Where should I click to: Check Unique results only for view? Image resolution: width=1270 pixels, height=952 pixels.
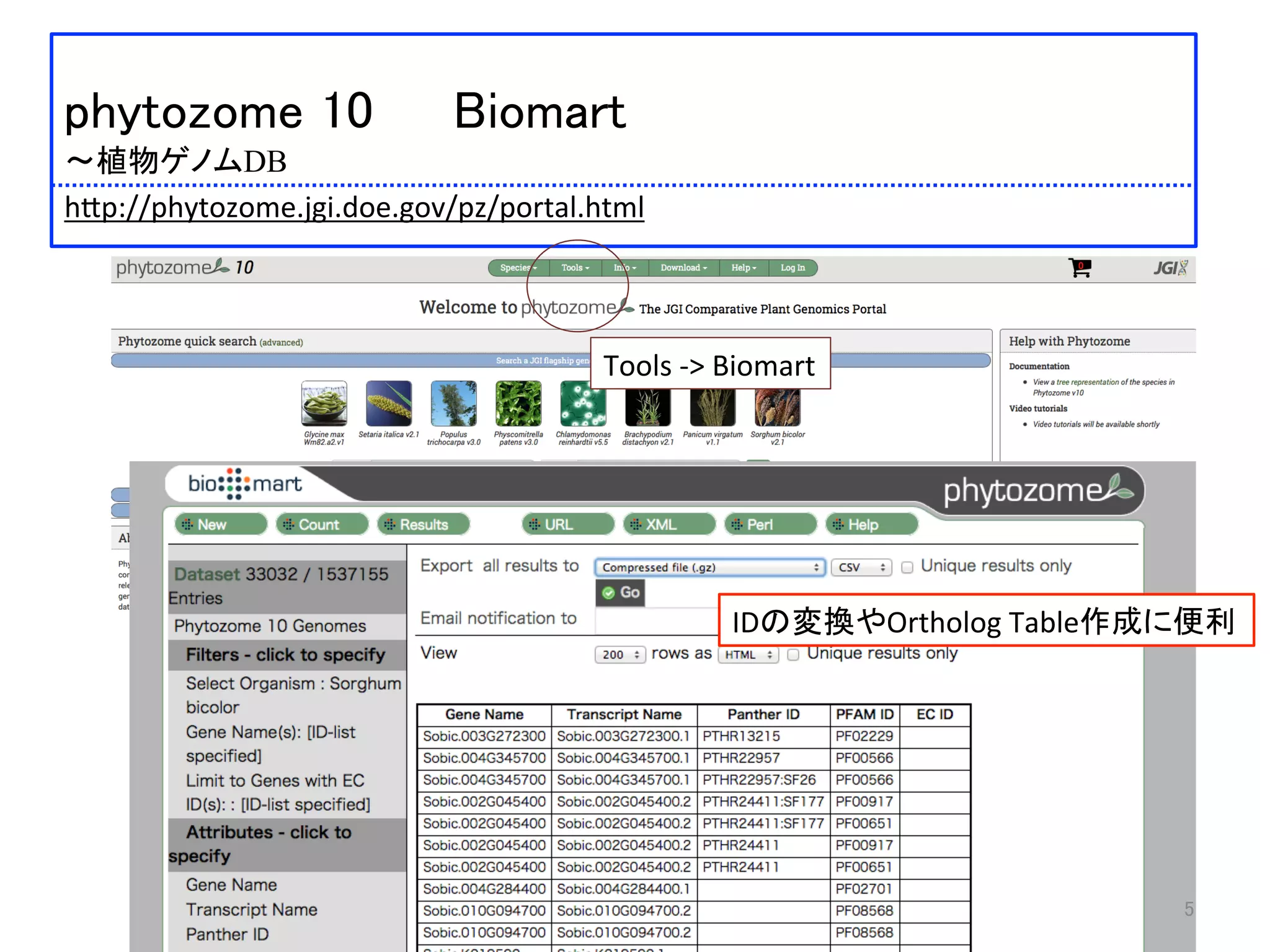tap(793, 654)
